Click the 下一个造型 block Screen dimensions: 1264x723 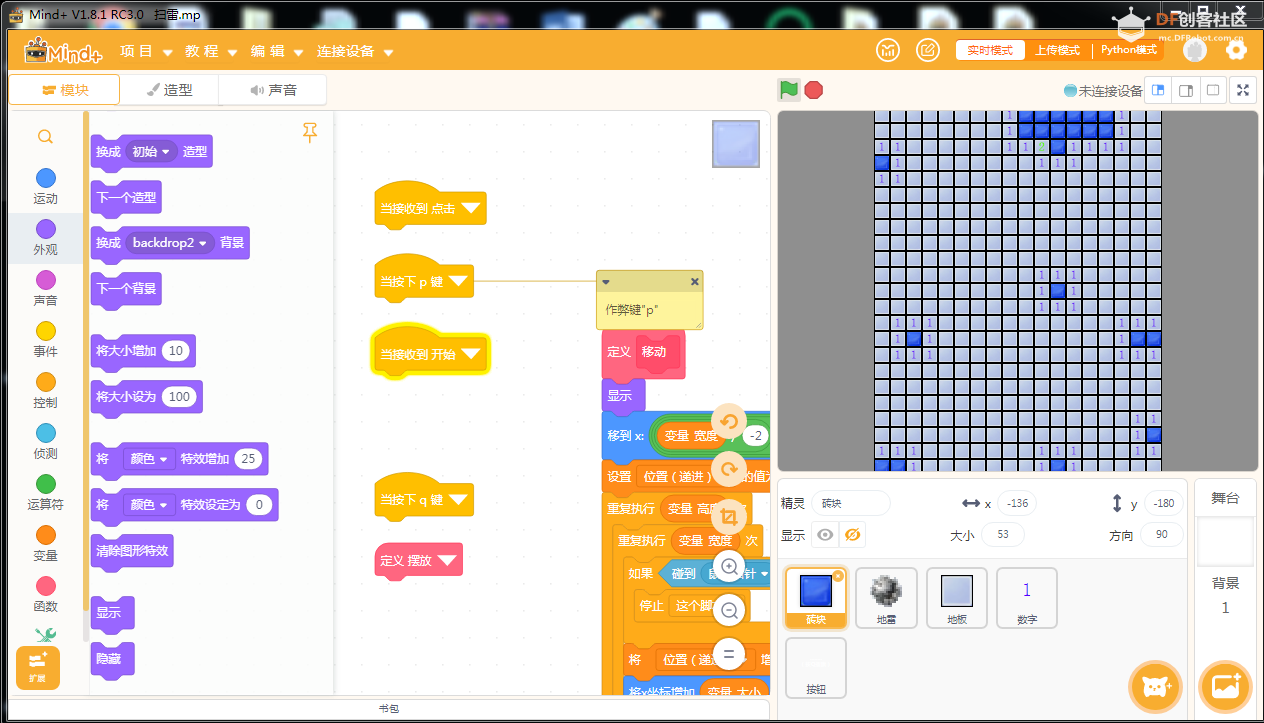126,197
